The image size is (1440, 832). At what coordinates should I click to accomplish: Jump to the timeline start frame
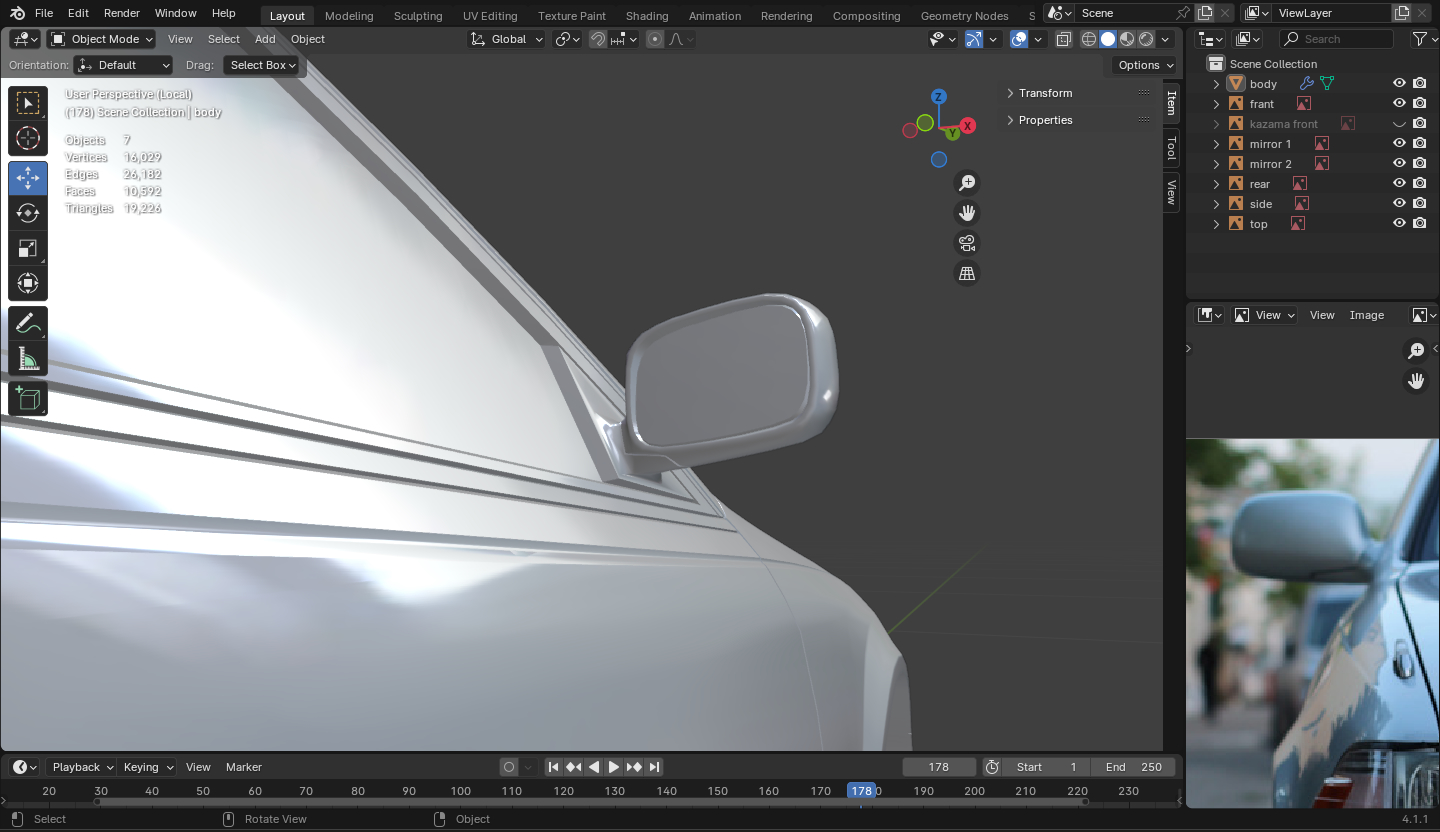click(x=553, y=767)
